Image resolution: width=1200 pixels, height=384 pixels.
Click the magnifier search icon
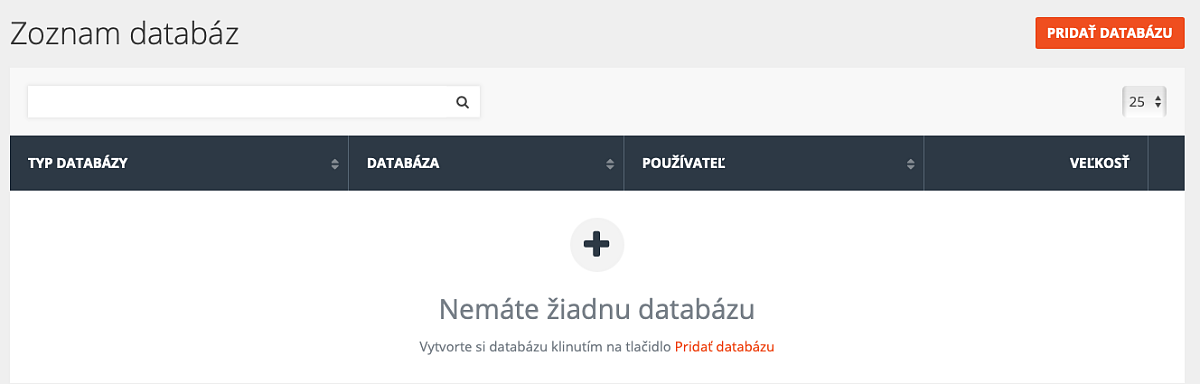pyautogui.click(x=462, y=102)
